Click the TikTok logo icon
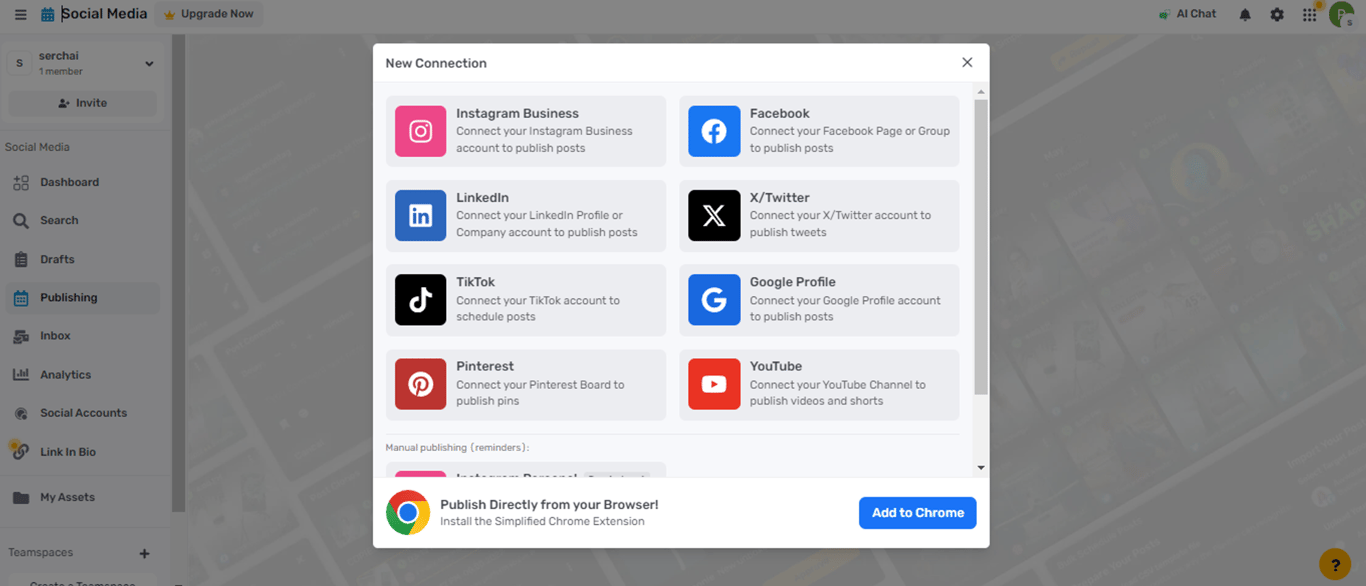1366x586 pixels. [420, 300]
